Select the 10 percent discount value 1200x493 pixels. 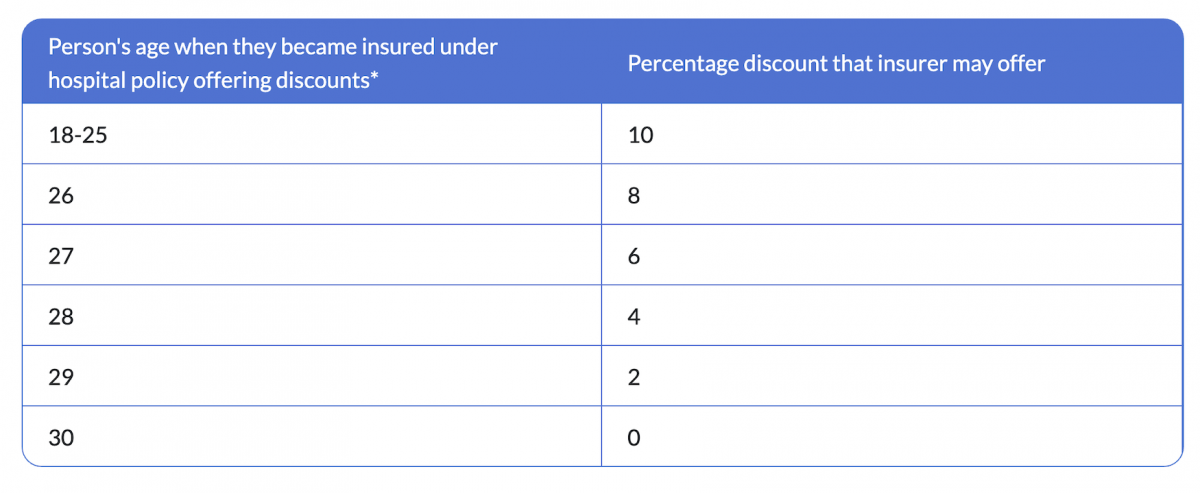tap(640, 135)
